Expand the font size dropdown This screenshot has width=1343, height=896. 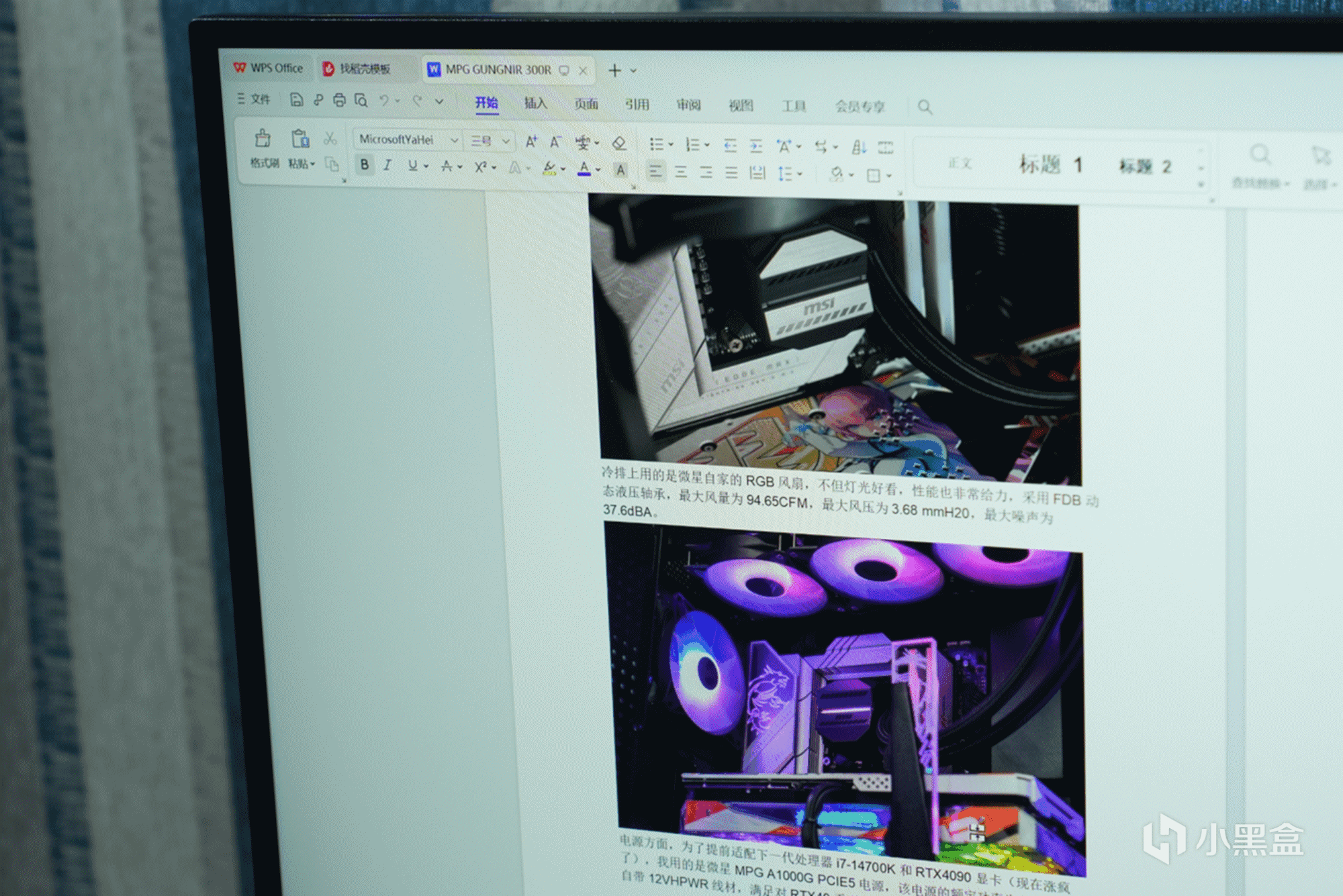(x=506, y=141)
